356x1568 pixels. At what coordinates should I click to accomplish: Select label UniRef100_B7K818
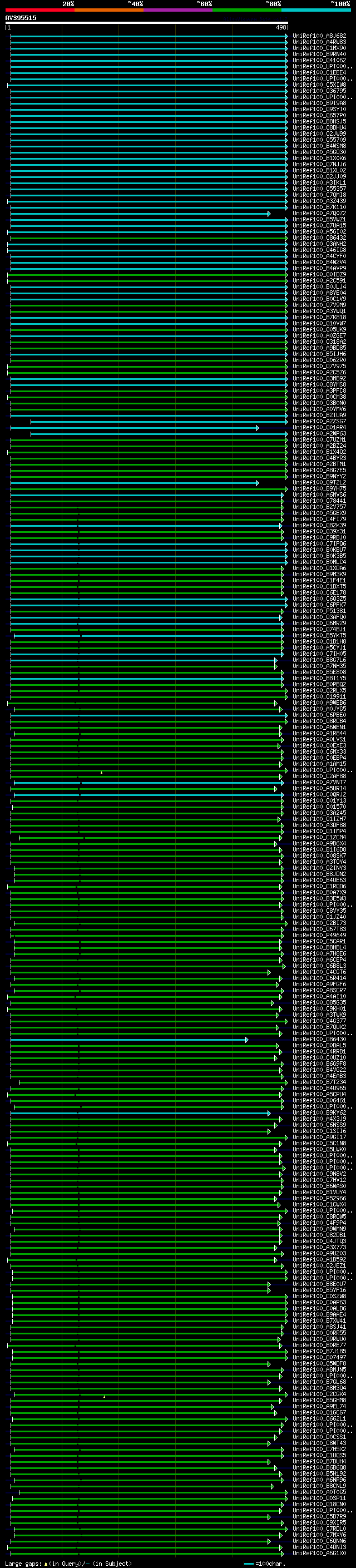(319, 317)
